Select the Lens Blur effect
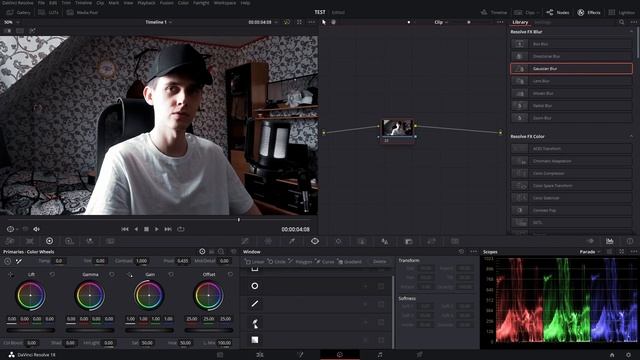640x360 pixels. 571,81
